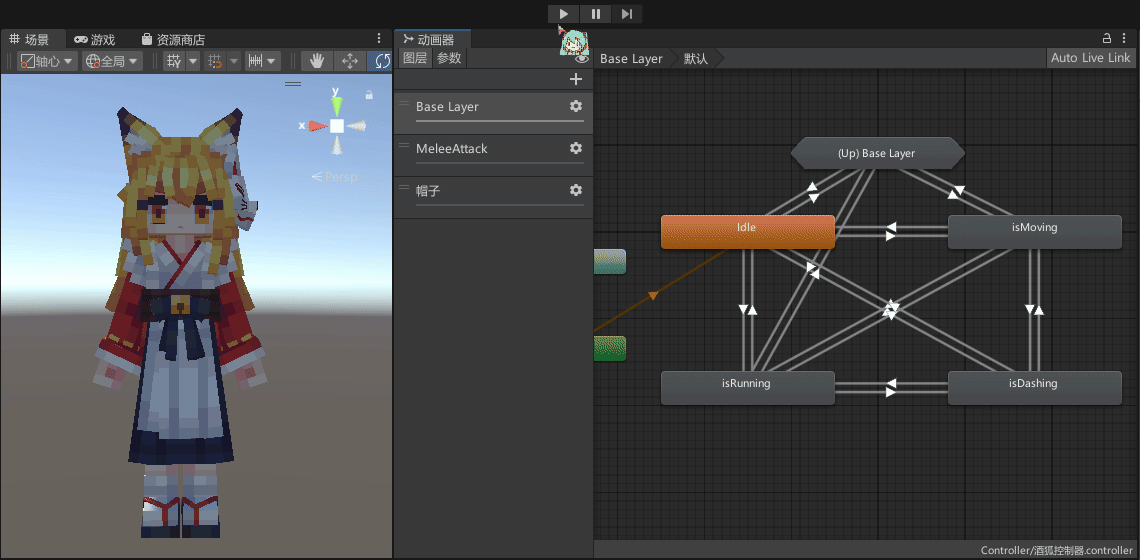Open the 轴心 pivot mode dropdown
This screenshot has width=1140, height=560.
tap(47, 61)
